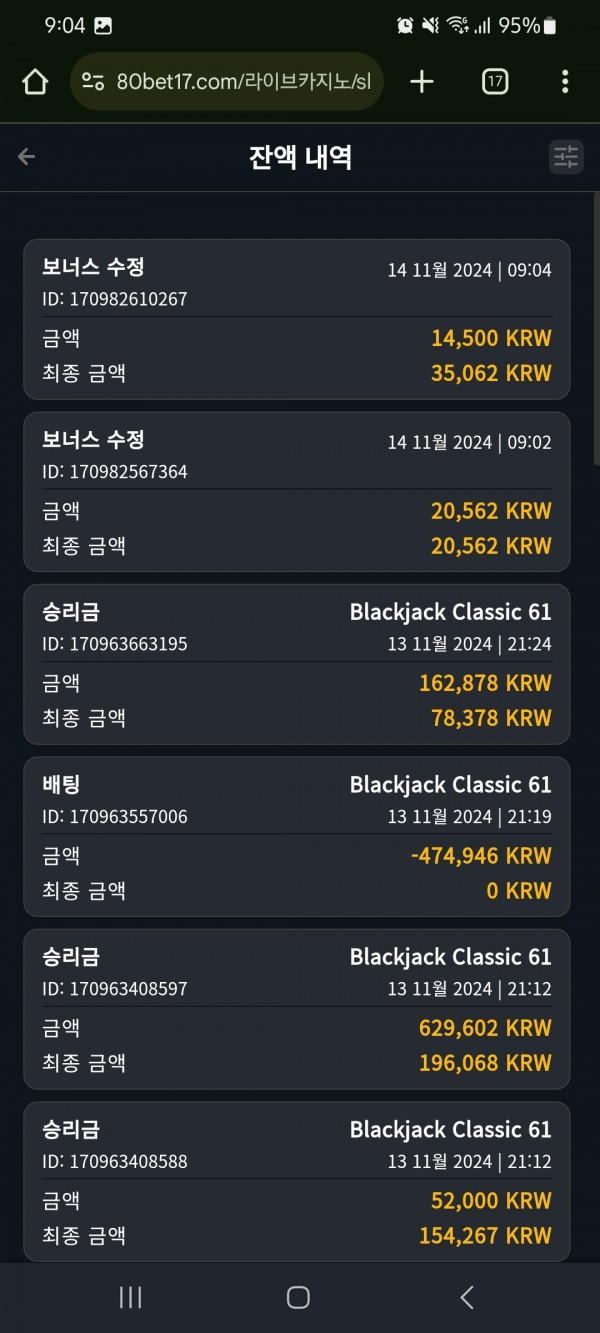This screenshot has height=1333, width=600.
Task: Open Android recent apps button
Action: (x=130, y=1297)
